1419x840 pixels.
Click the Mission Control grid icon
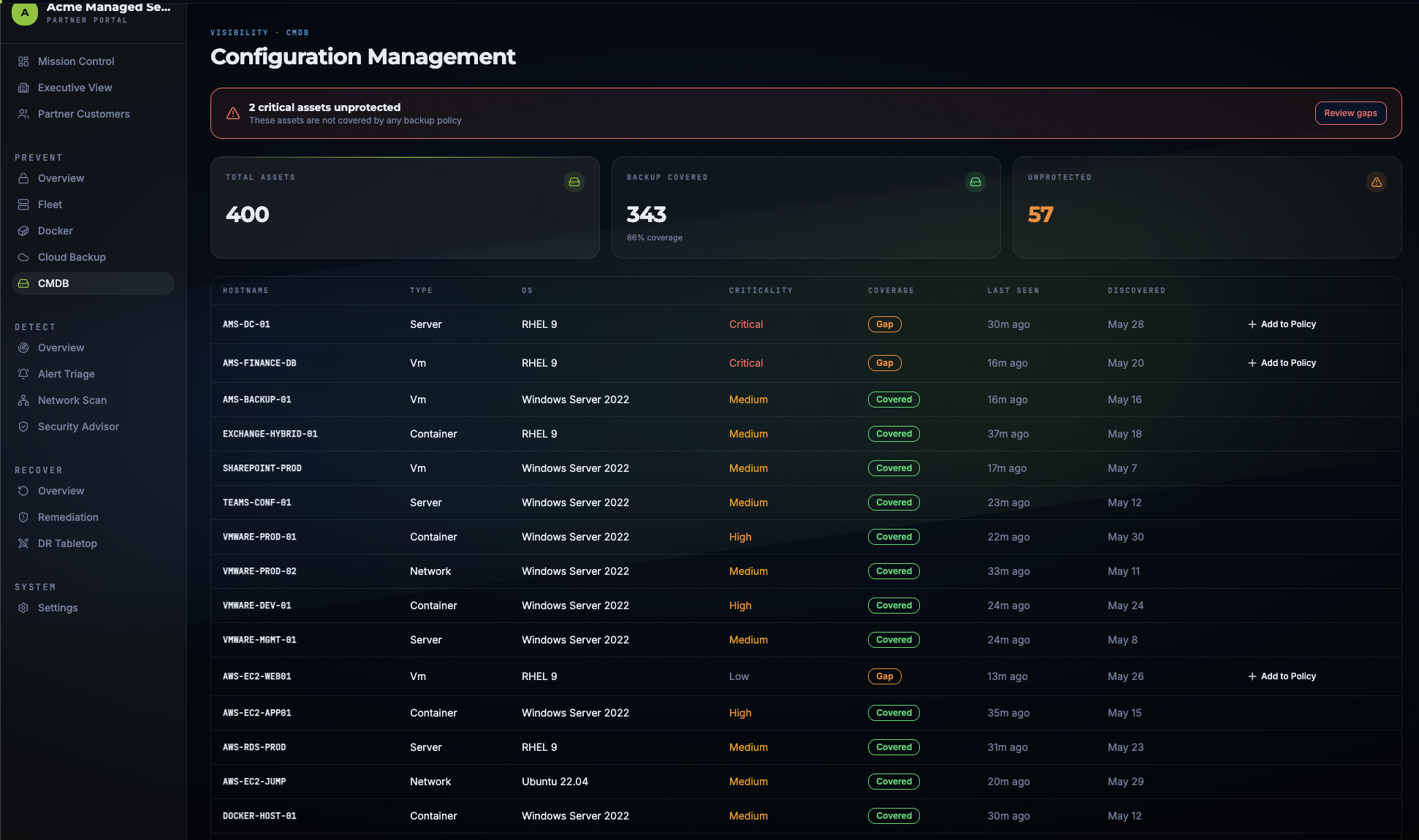tap(23, 61)
